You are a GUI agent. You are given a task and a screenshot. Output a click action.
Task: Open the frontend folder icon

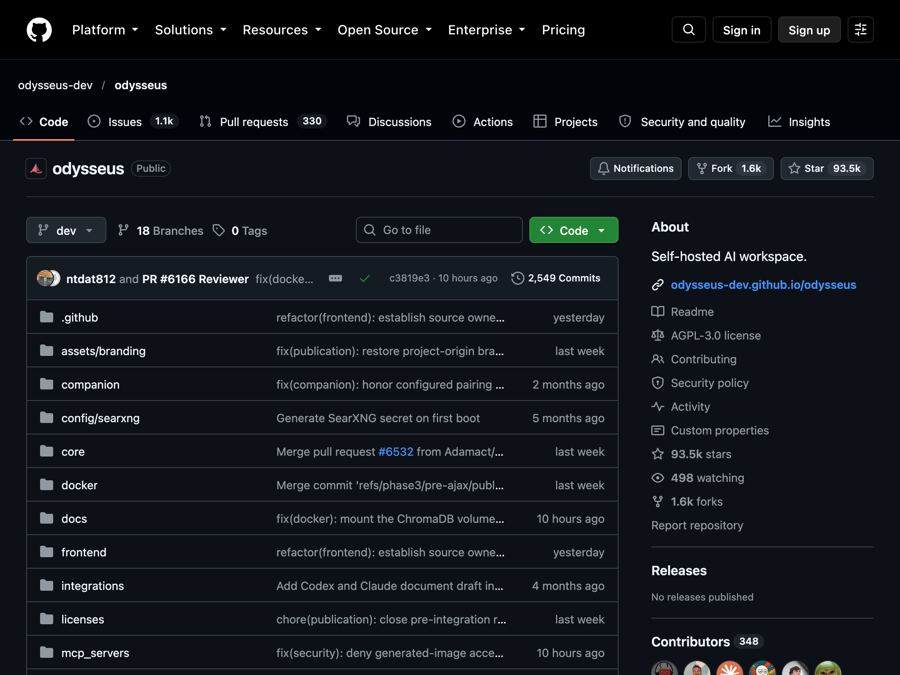pyautogui.click(x=46, y=552)
